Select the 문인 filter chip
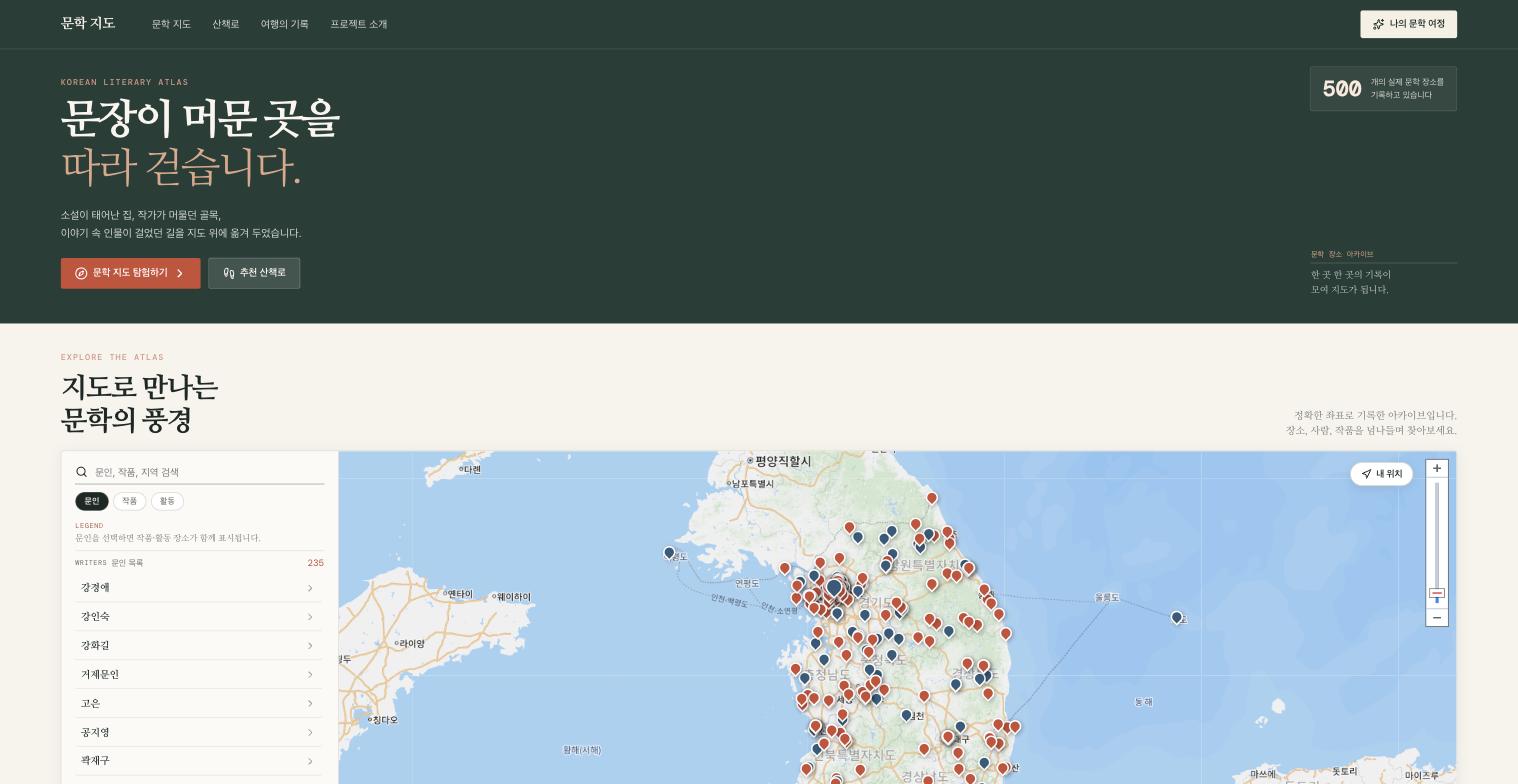The width and height of the screenshot is (1518, 784). click(92, 501)
